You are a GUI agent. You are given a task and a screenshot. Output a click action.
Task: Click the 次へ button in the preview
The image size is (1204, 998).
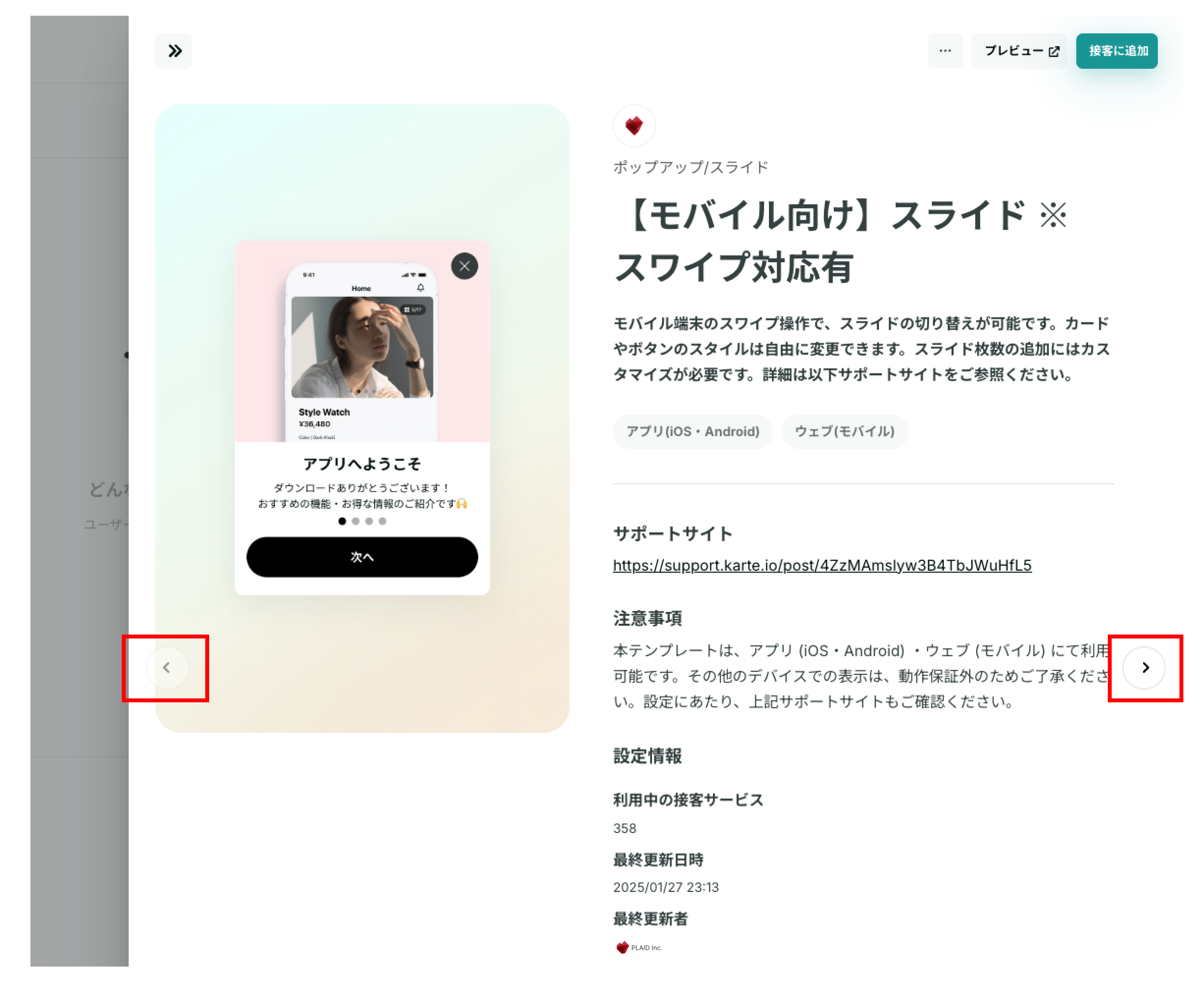pyautogui.click(x=362, y=557)
